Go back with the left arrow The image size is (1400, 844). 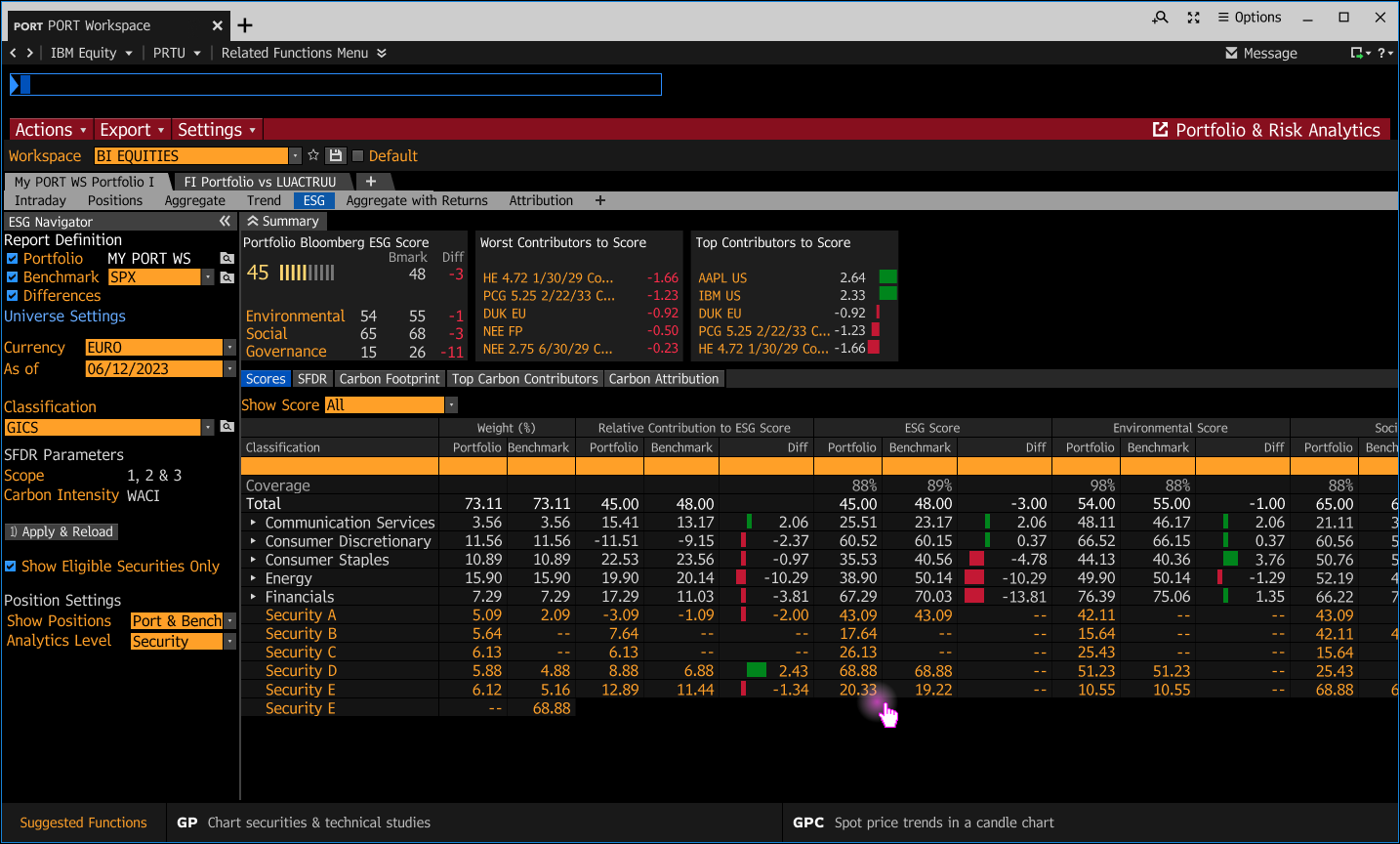click(x=14, y=53)
